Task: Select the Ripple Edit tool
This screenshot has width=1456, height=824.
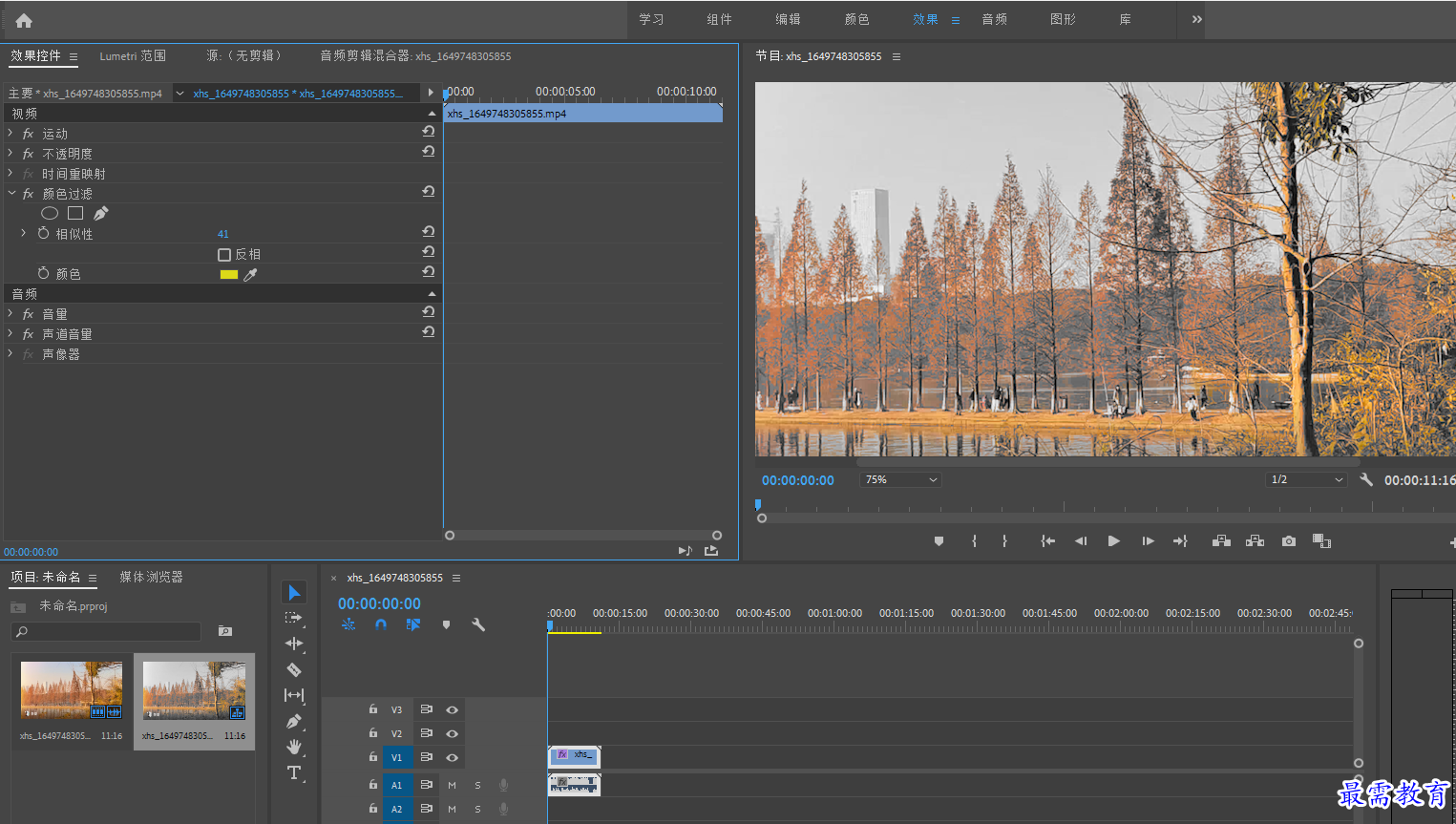Action: [x=294, y=644]
